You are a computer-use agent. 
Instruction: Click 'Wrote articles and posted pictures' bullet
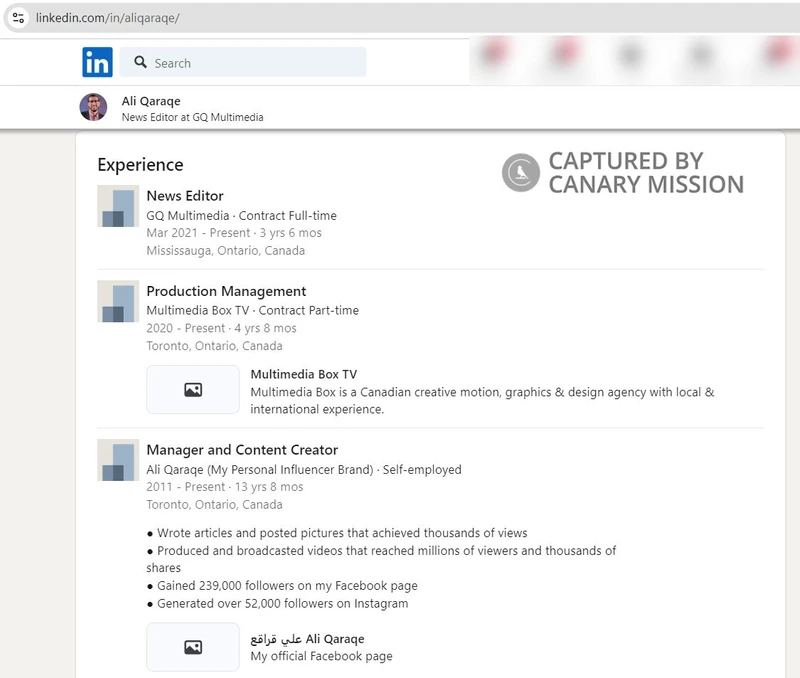tap(337, 533)
